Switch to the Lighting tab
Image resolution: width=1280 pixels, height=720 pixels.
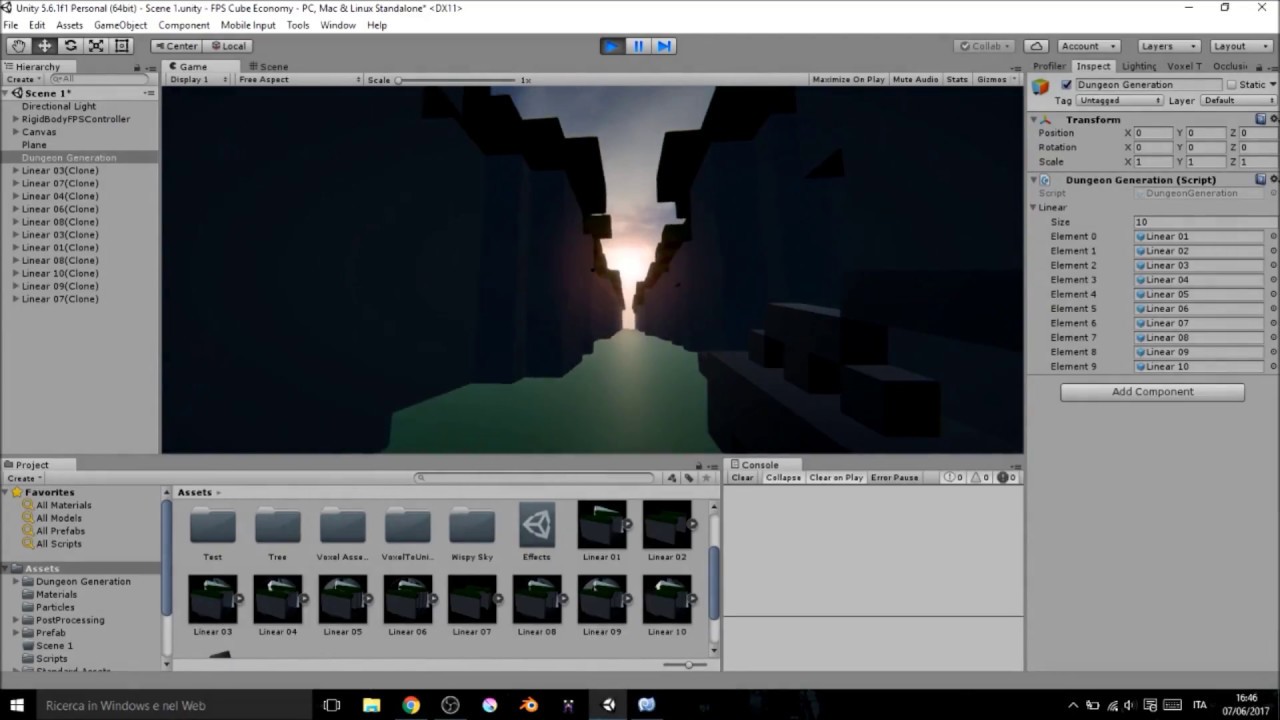(x=1139, y=66)
